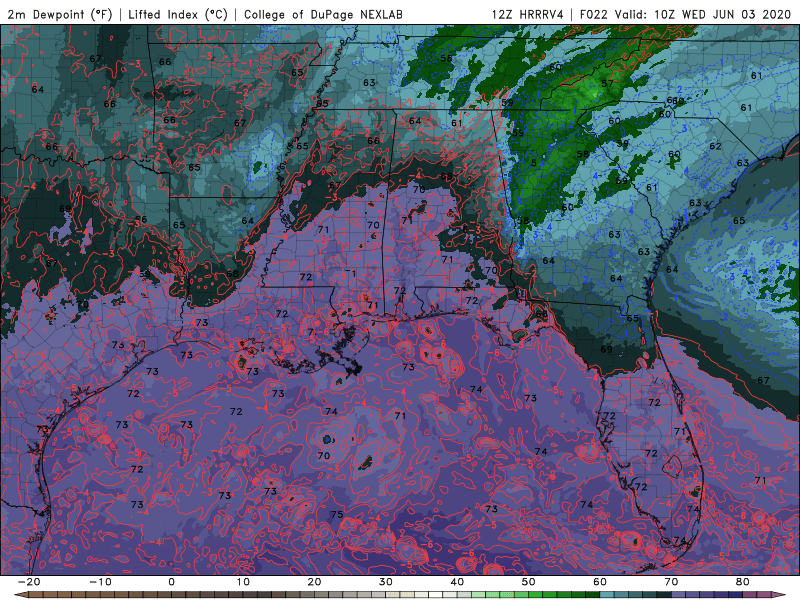Click the "2m Dewpoint (°F)" title text

[x=60, y=14]
